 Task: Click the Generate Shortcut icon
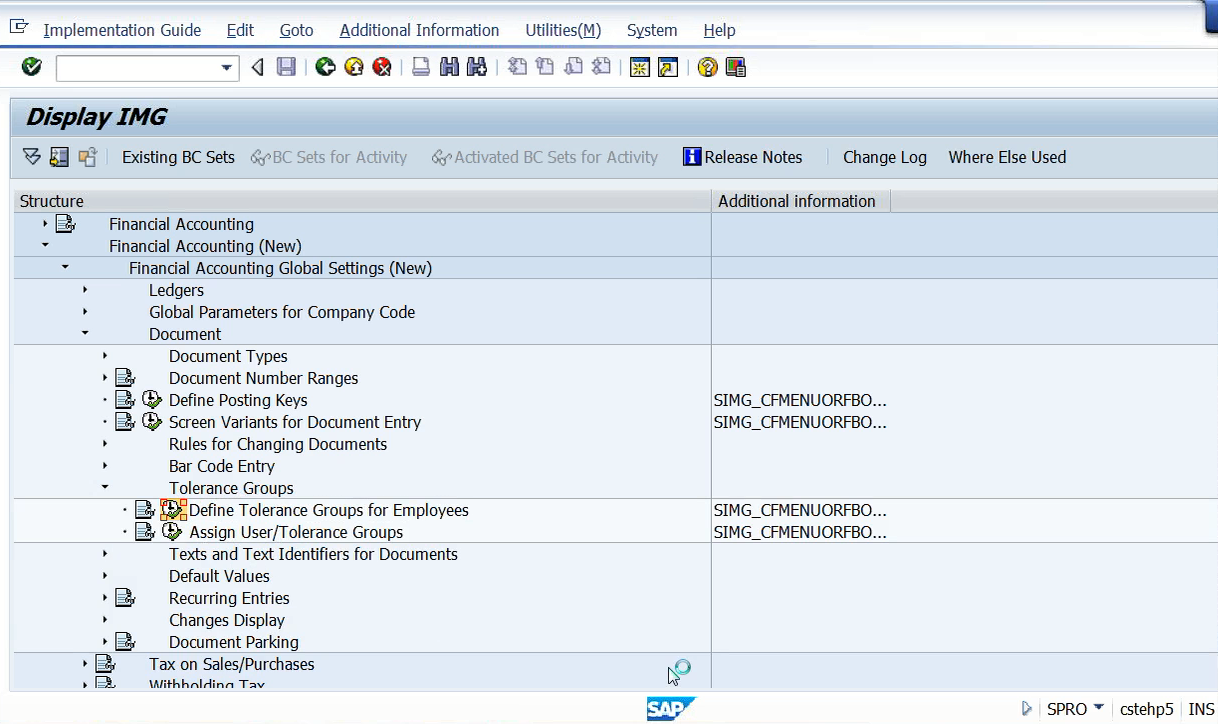668,67
